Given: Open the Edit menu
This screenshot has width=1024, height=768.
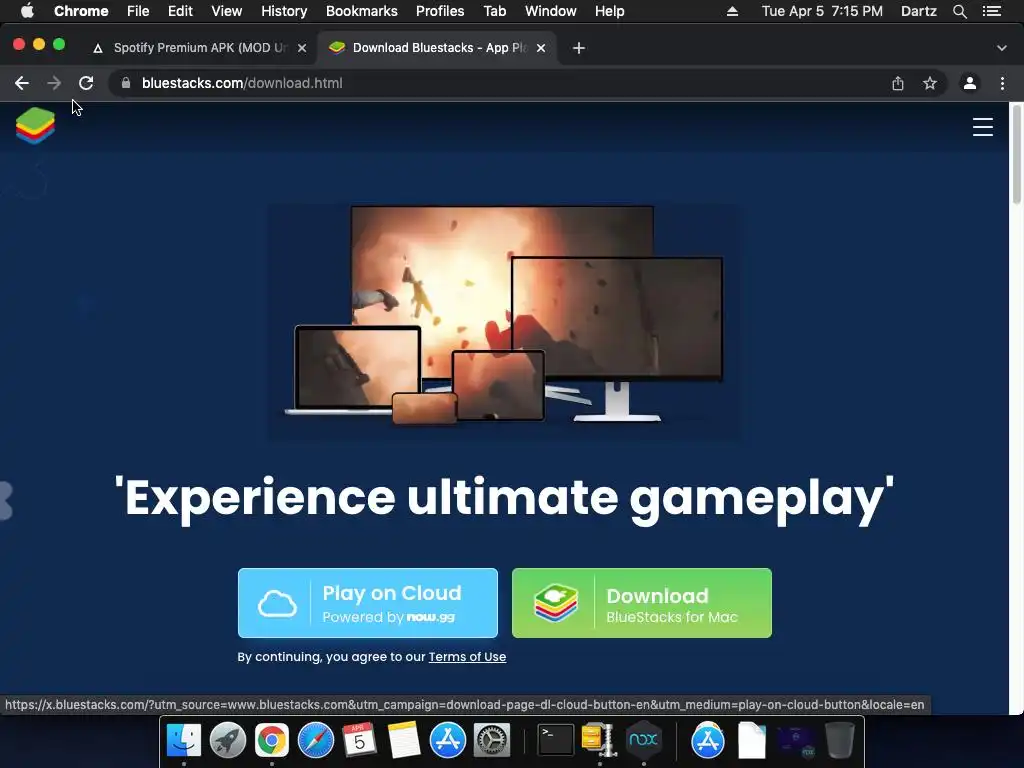Looking at the screenshot, I should 180,11.
